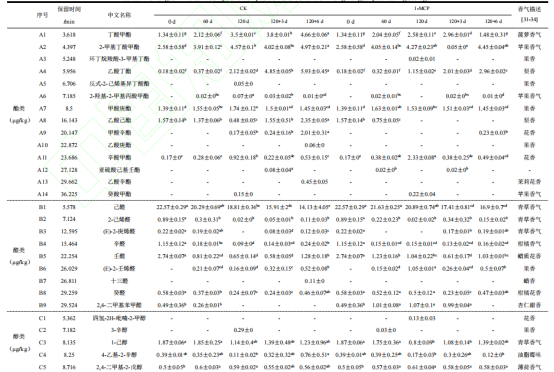This screenshot has height=372, width=554.
Task: Select aroma description '杏仁甜香'
Action: [x=529, y=305]
